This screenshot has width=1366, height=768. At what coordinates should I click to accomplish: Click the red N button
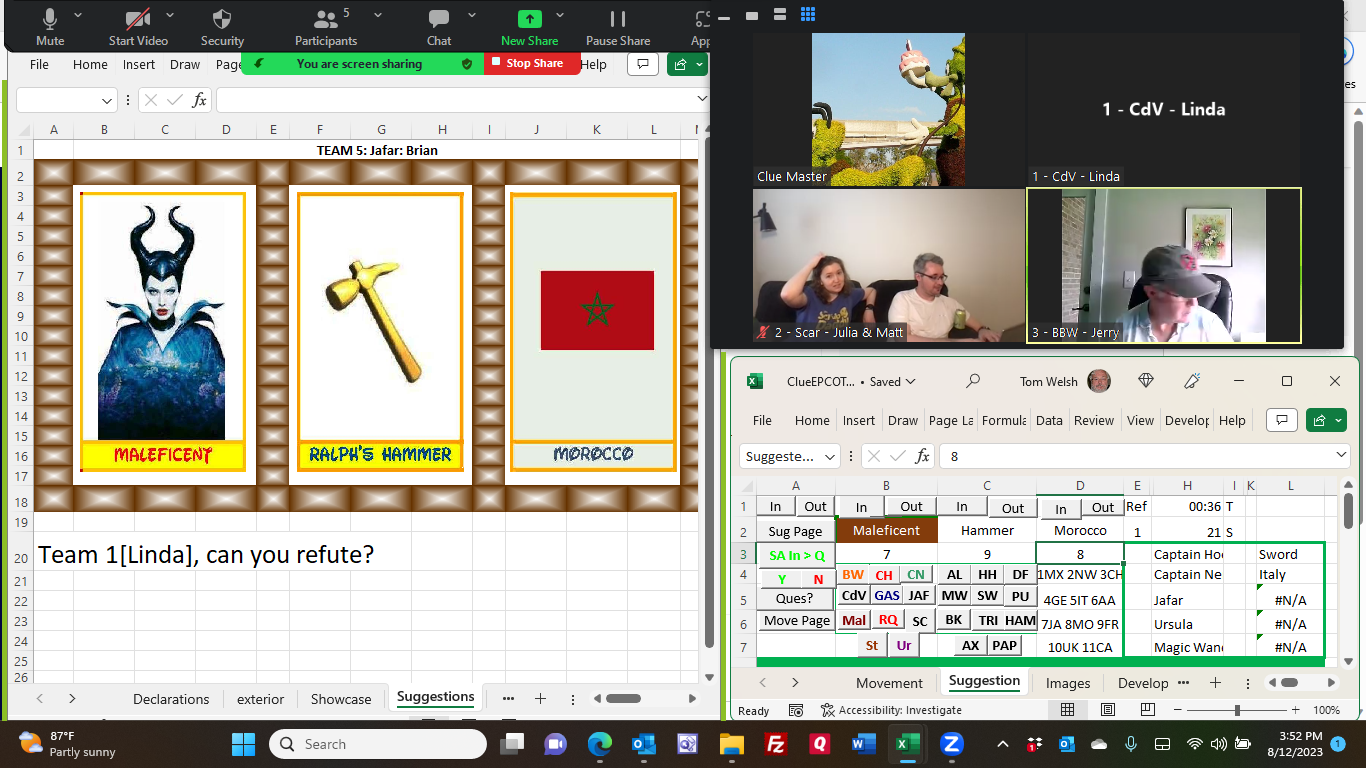[x=818, y=579]
